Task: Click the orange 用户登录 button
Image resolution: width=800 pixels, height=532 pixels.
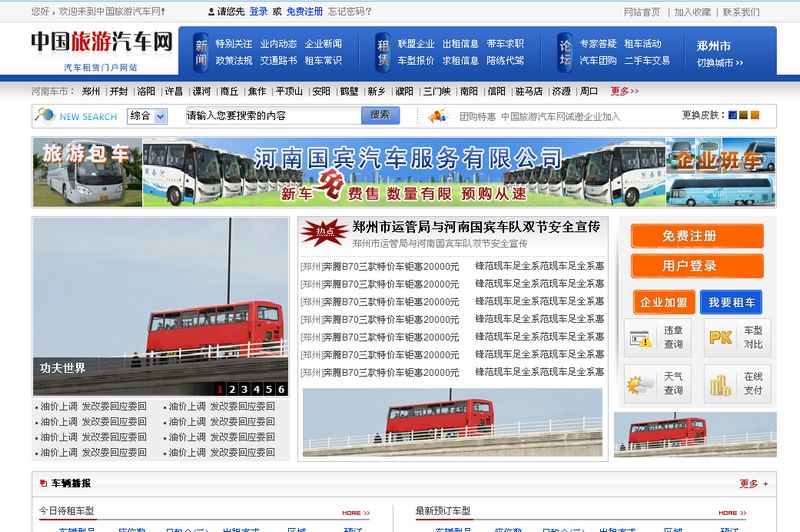Action: point(697,266)
